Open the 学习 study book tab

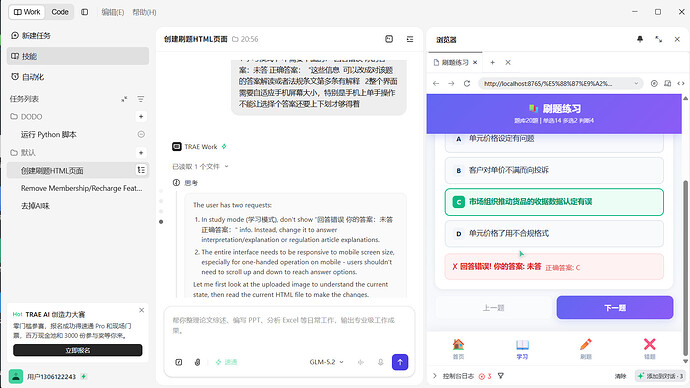(x=522, y=348)
